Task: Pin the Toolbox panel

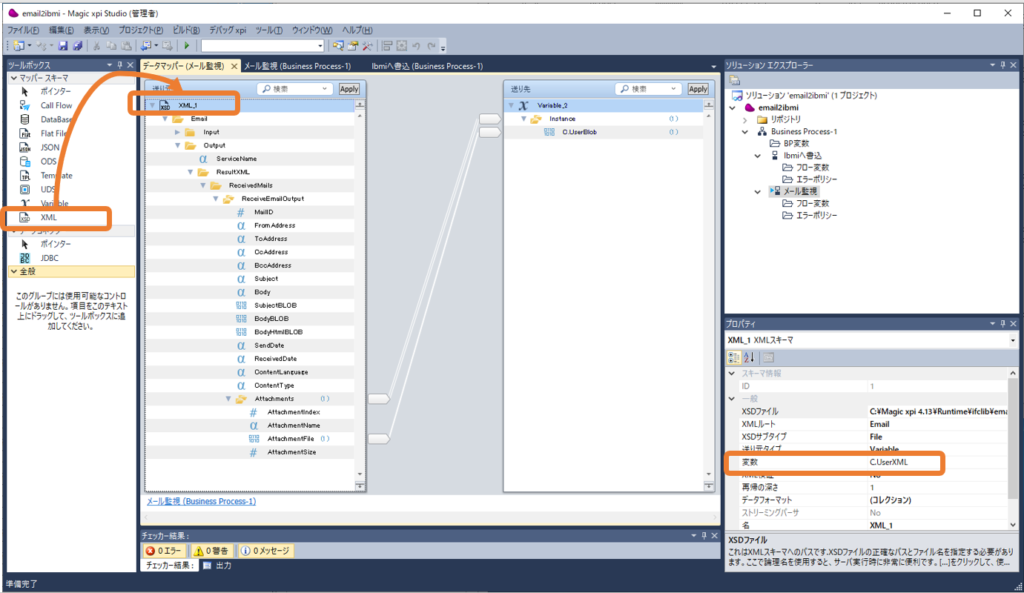Action: 120,65
